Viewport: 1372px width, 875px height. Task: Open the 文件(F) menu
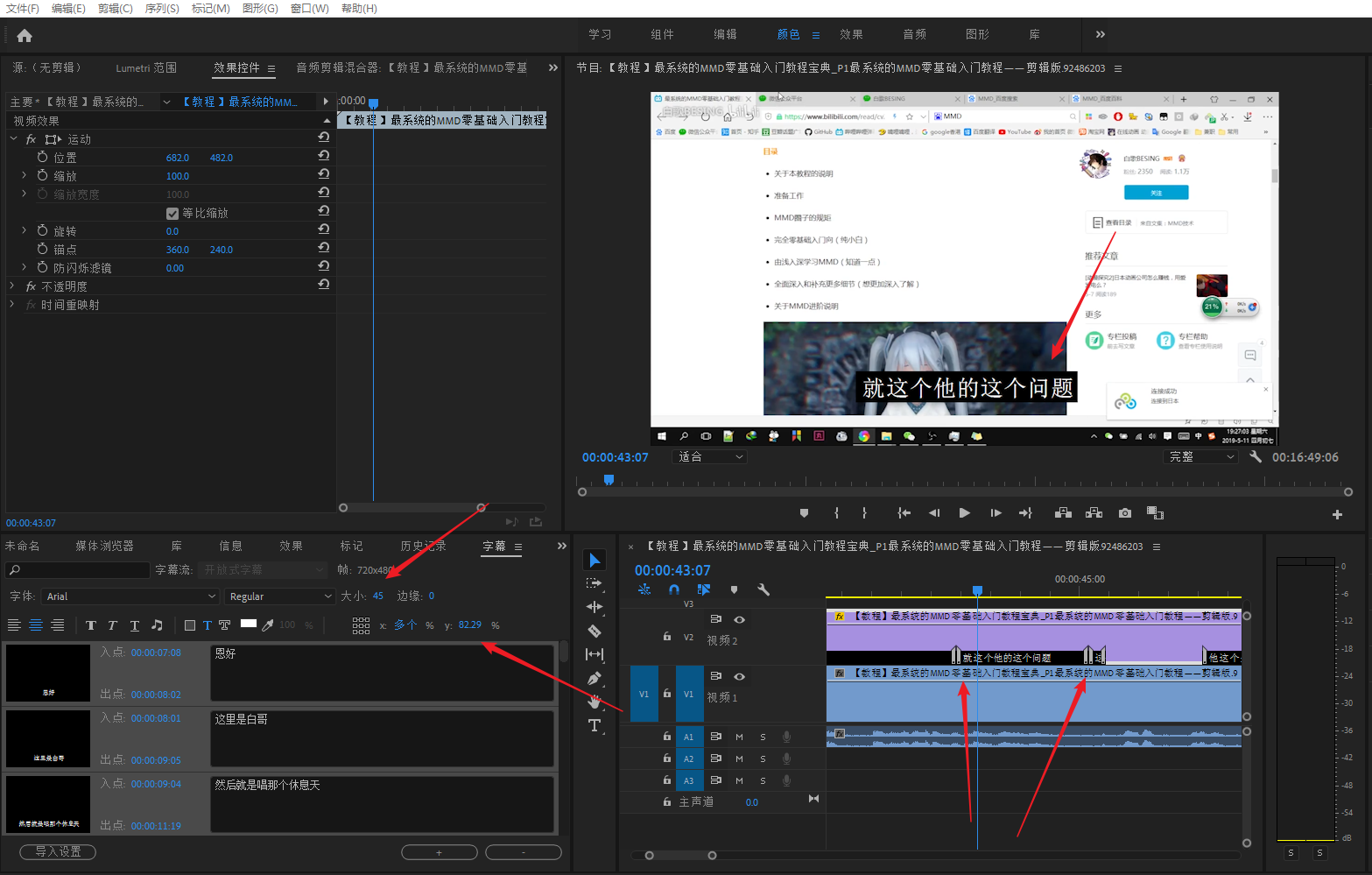coord(23,8)
